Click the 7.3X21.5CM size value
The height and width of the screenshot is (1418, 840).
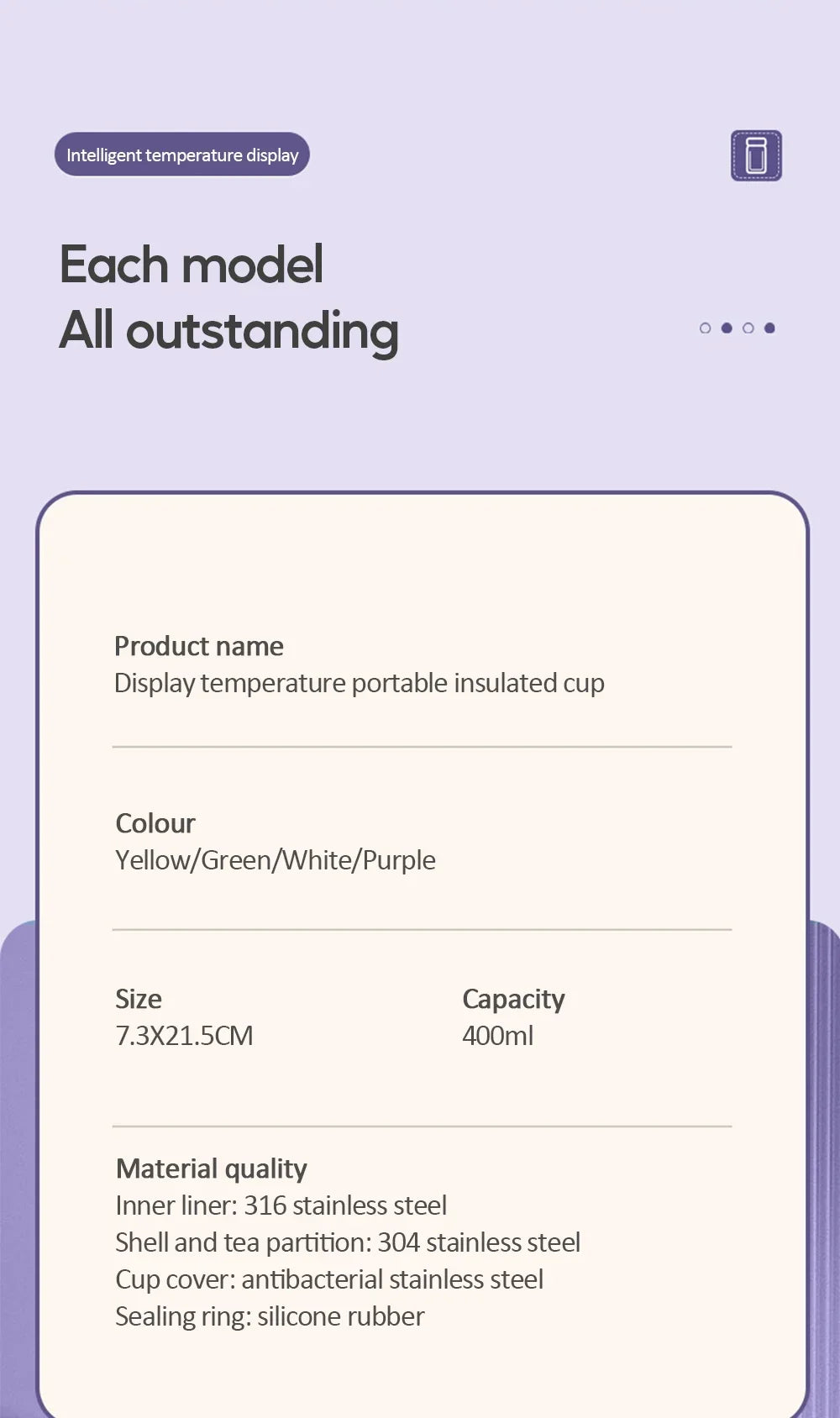tap(184, 1036)
